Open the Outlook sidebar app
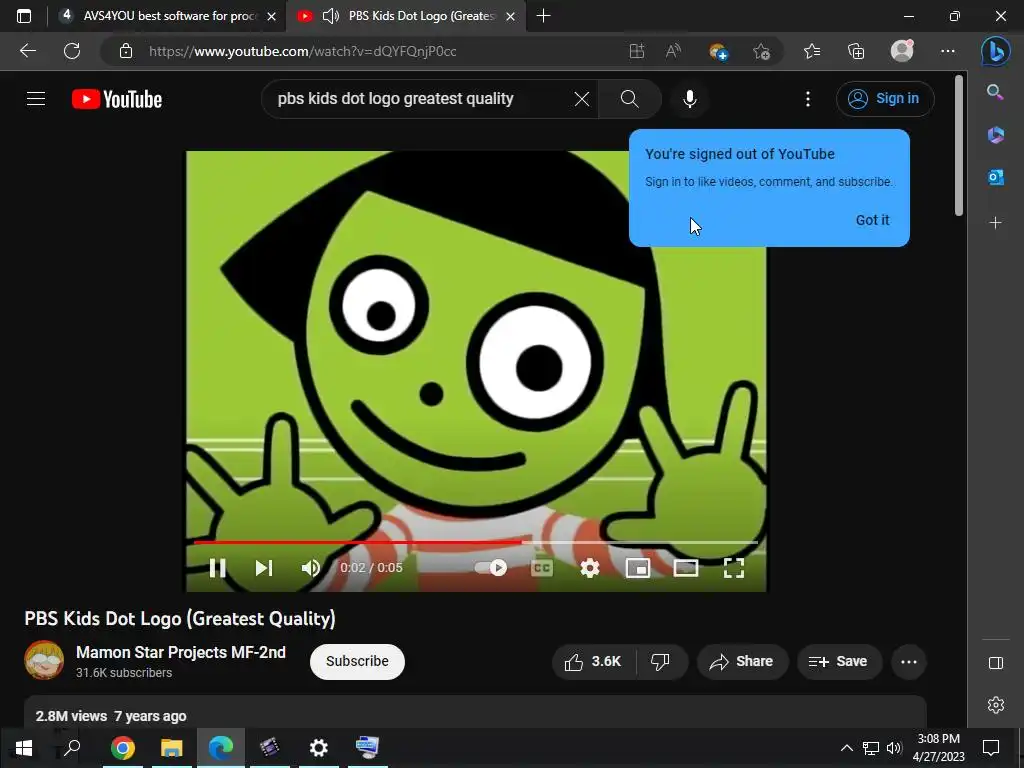This screenshot has height=768, width=1024. point(995,177)
